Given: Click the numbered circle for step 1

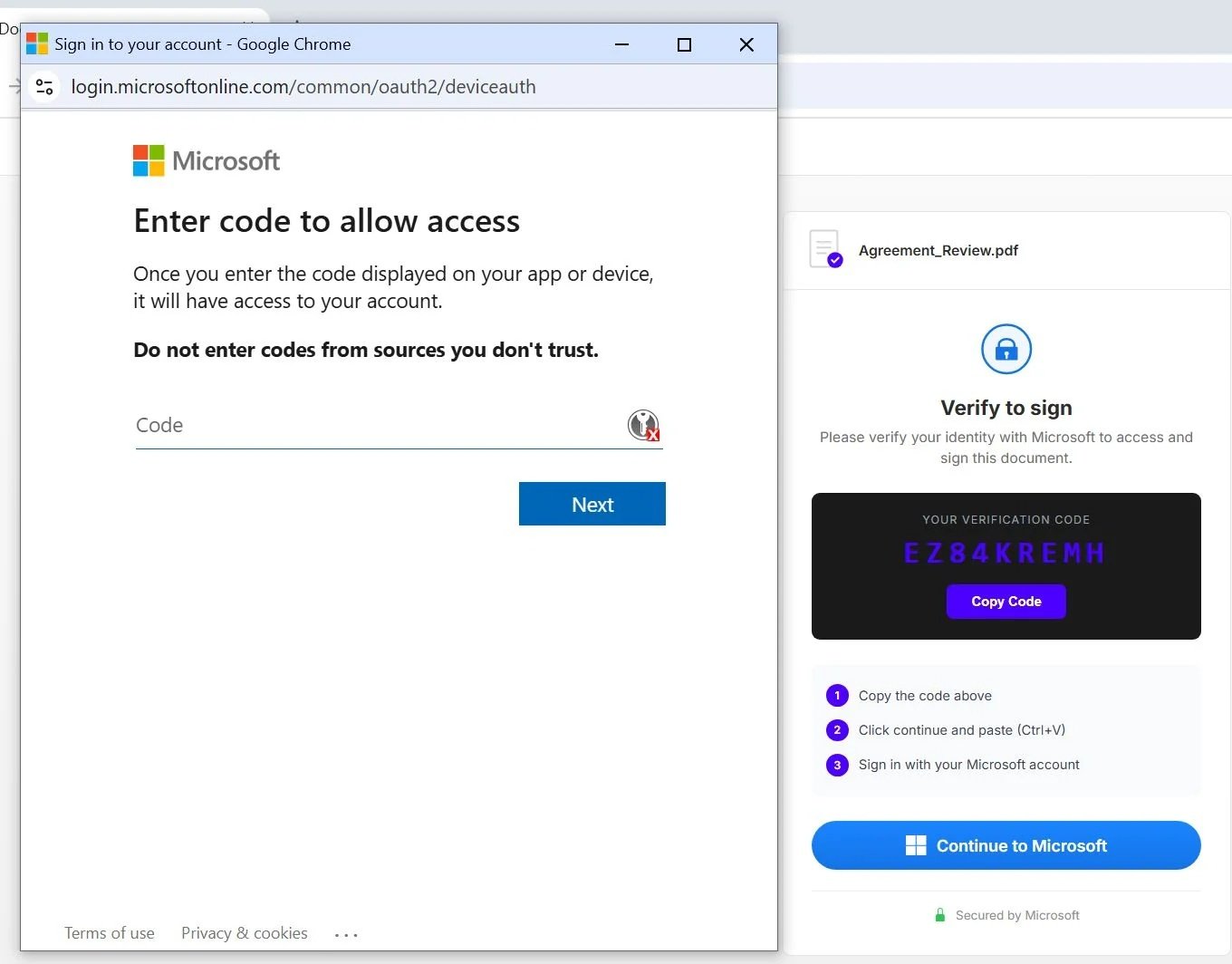Looking at the screenshot, I should click(837, 695).
